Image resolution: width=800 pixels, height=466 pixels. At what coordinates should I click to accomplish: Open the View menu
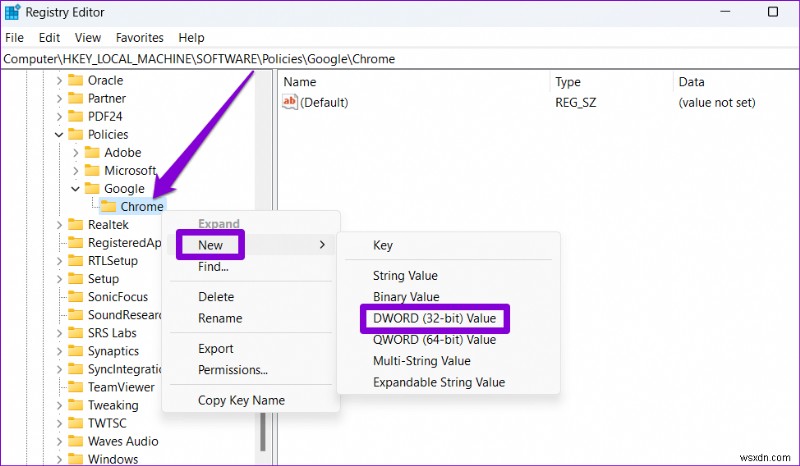point(88,38)
